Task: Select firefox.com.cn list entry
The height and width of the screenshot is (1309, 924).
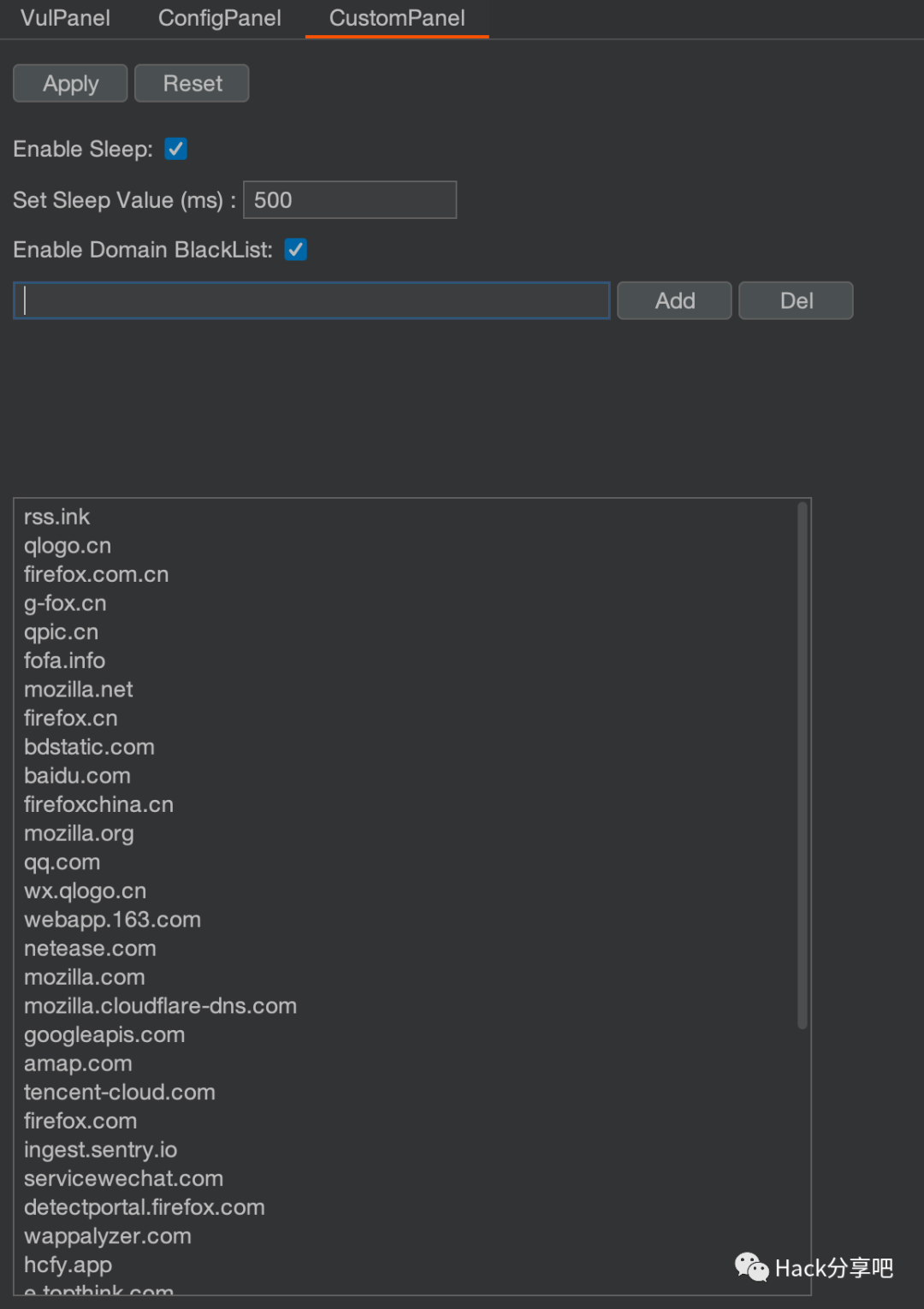Action: pos(96,574)
